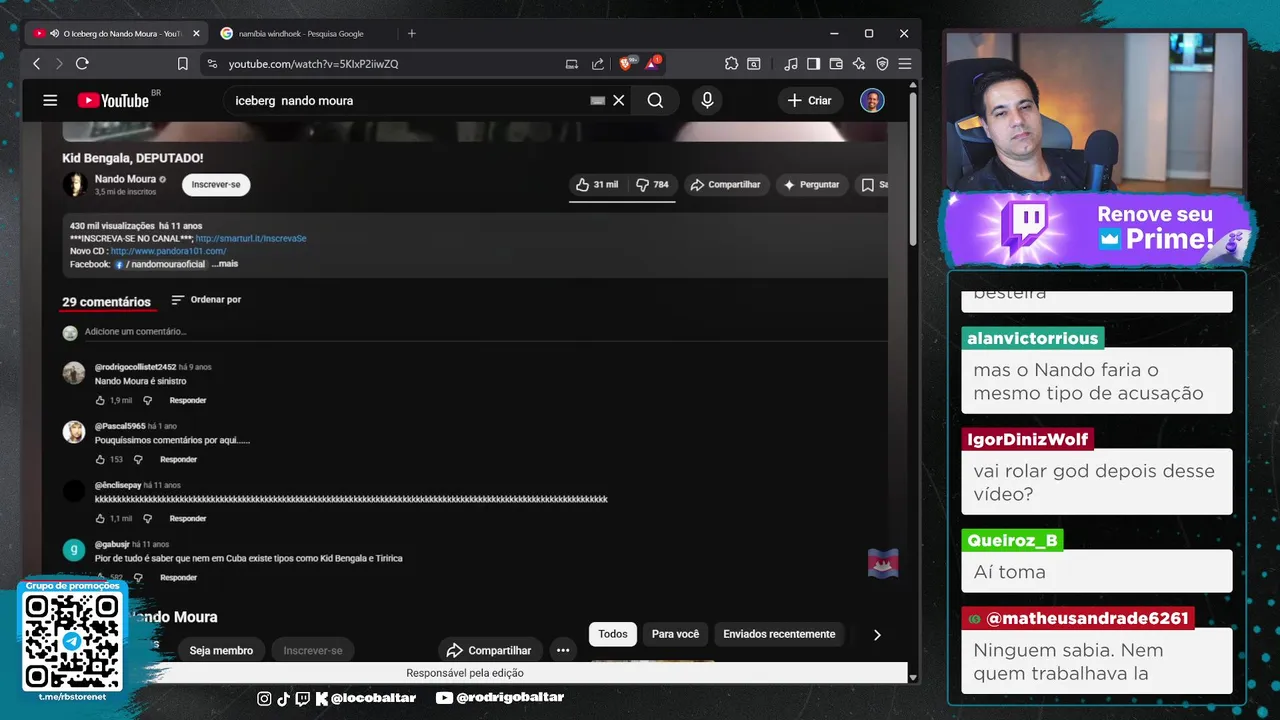Open the browser tab search icon
The height and width of the screenshot is (720, 1280).
[x=753, y=64]
